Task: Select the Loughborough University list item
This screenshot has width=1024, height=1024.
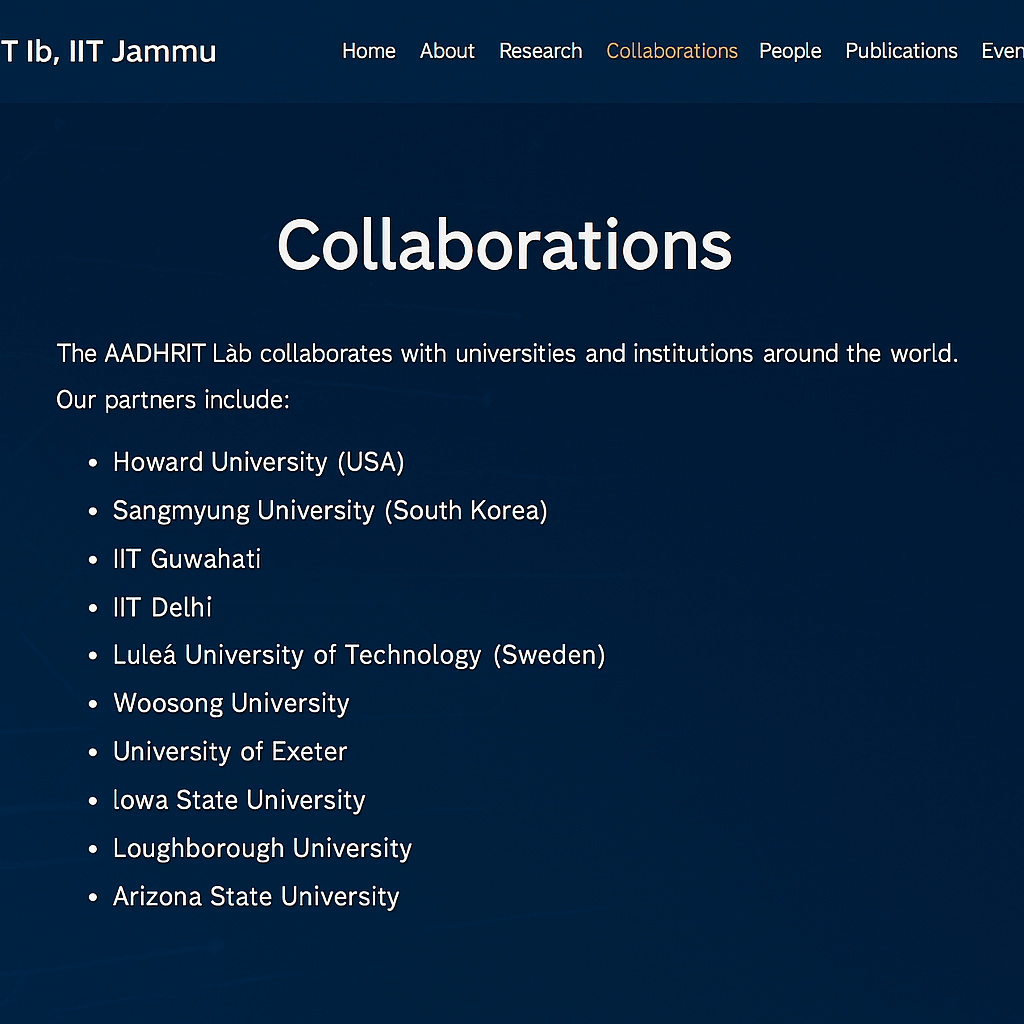Action: (x=262, y=848)
